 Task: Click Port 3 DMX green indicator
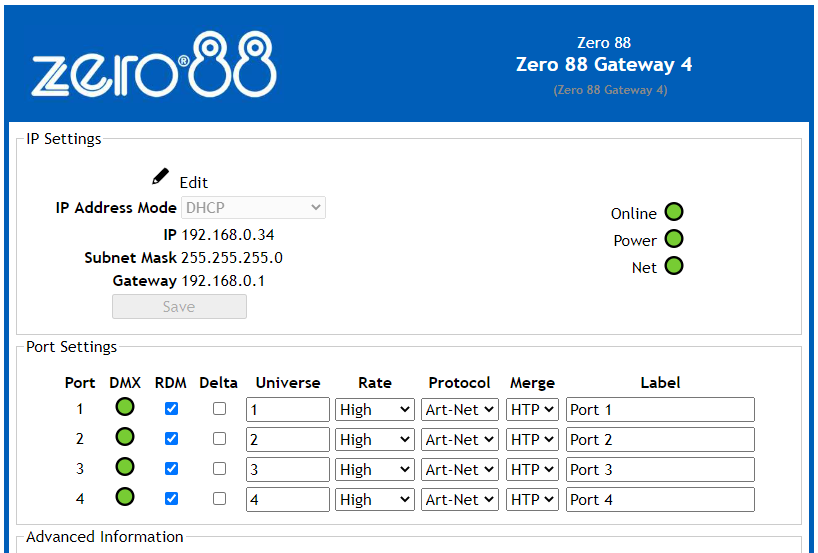(125, 467)
